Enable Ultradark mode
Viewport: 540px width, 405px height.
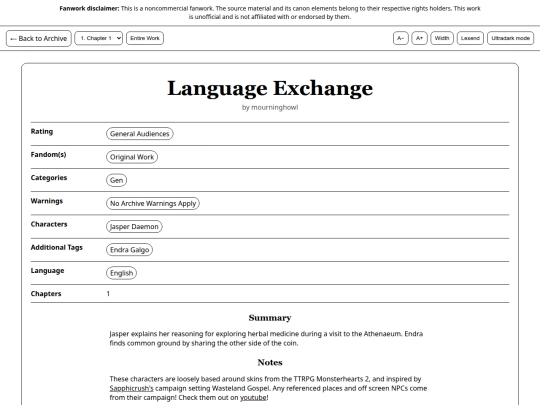click(x=510, y=38)
